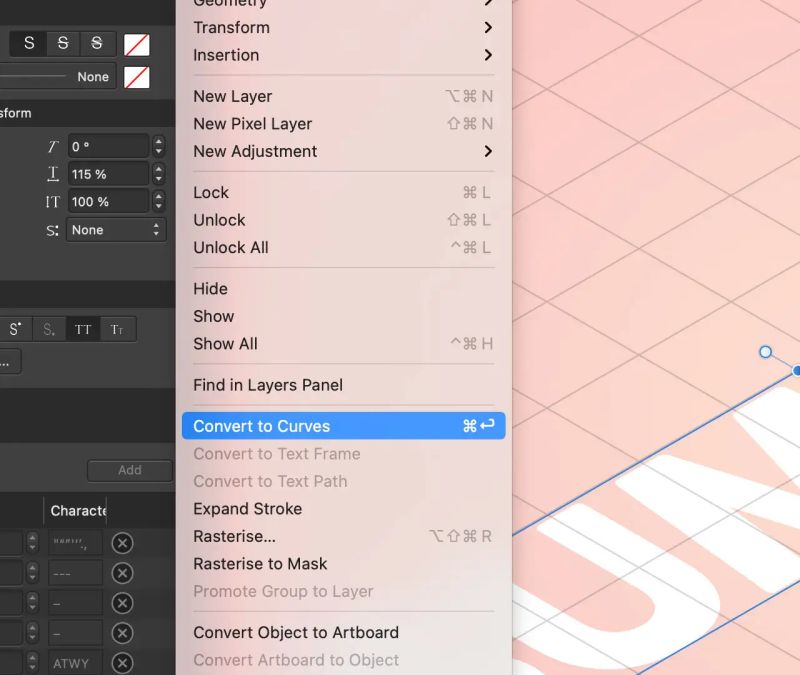
Task: Select New Pixel Layer in the menu
Action: 252,124
